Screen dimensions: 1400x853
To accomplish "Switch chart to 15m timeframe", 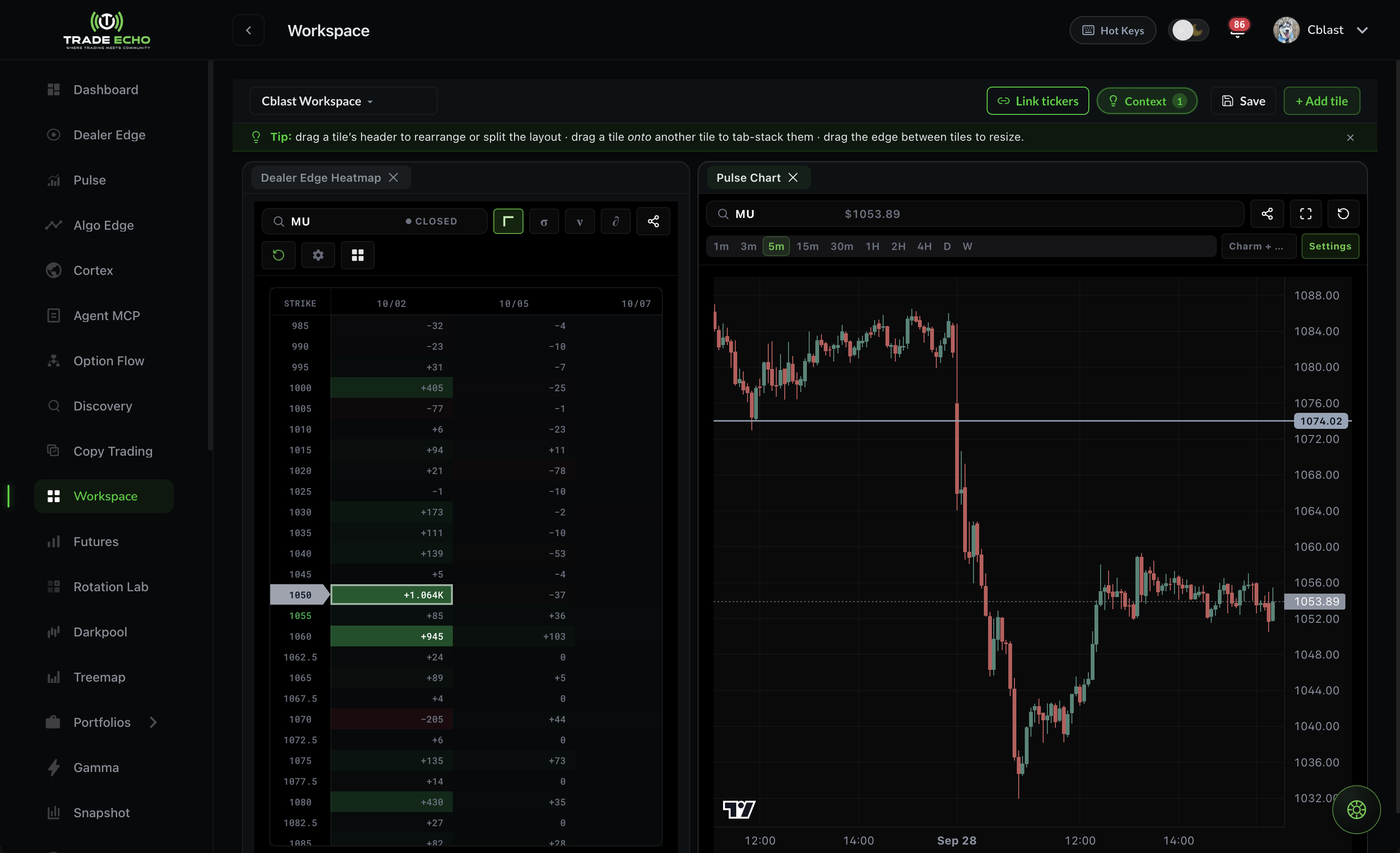I will (807, 246).
